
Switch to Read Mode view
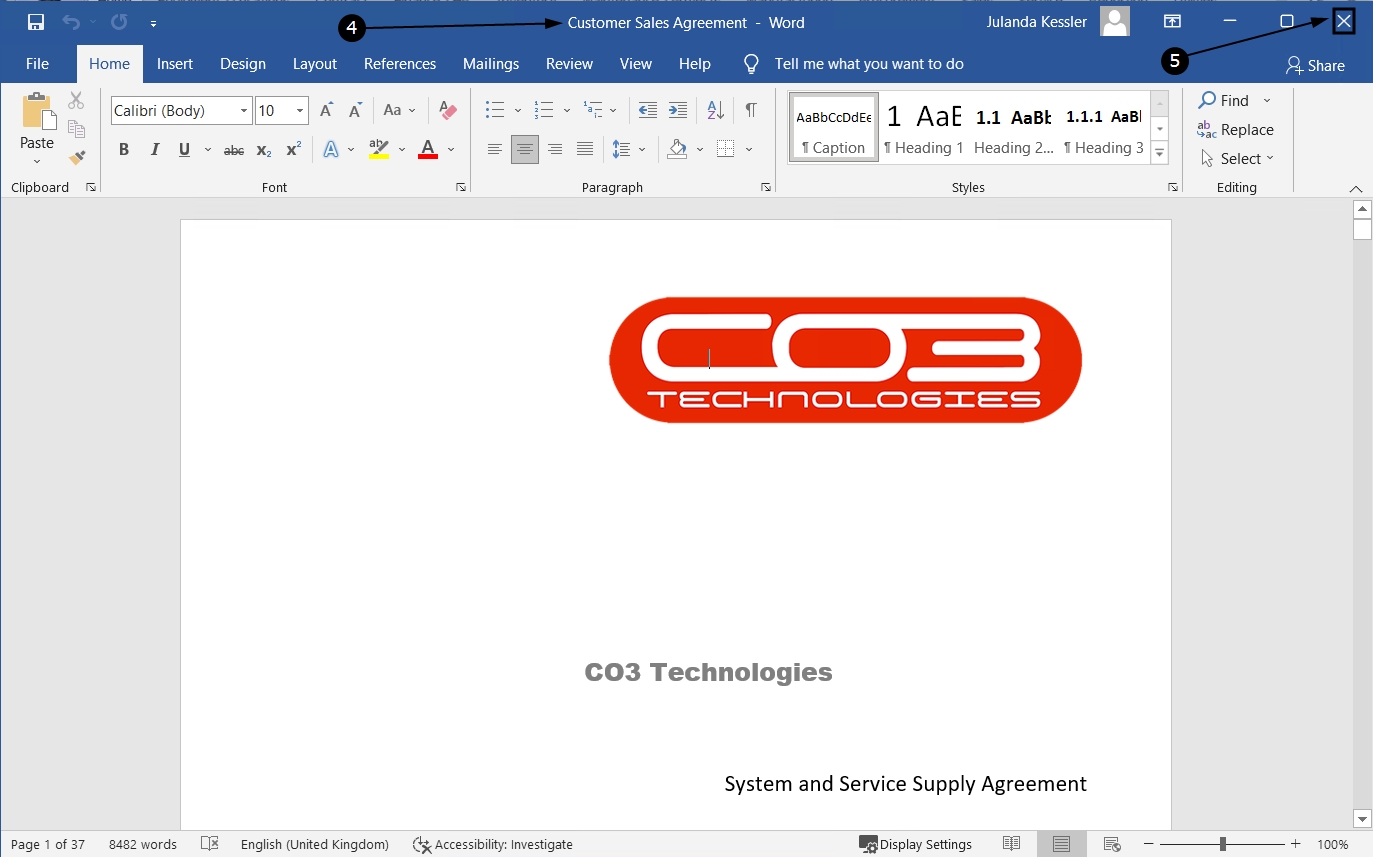(1012, 844)
